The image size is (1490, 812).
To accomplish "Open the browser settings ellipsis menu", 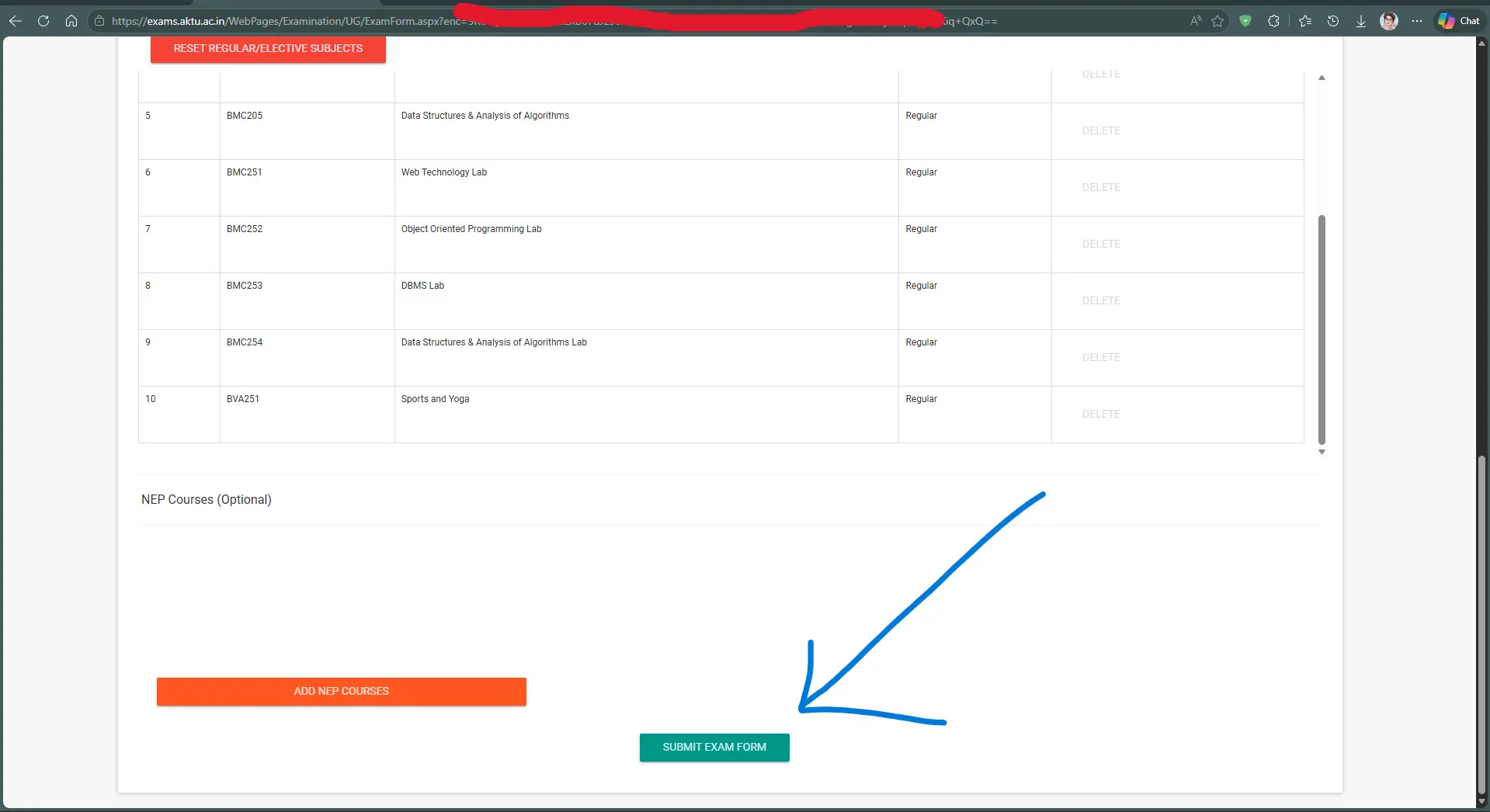I will [1417, 21].
